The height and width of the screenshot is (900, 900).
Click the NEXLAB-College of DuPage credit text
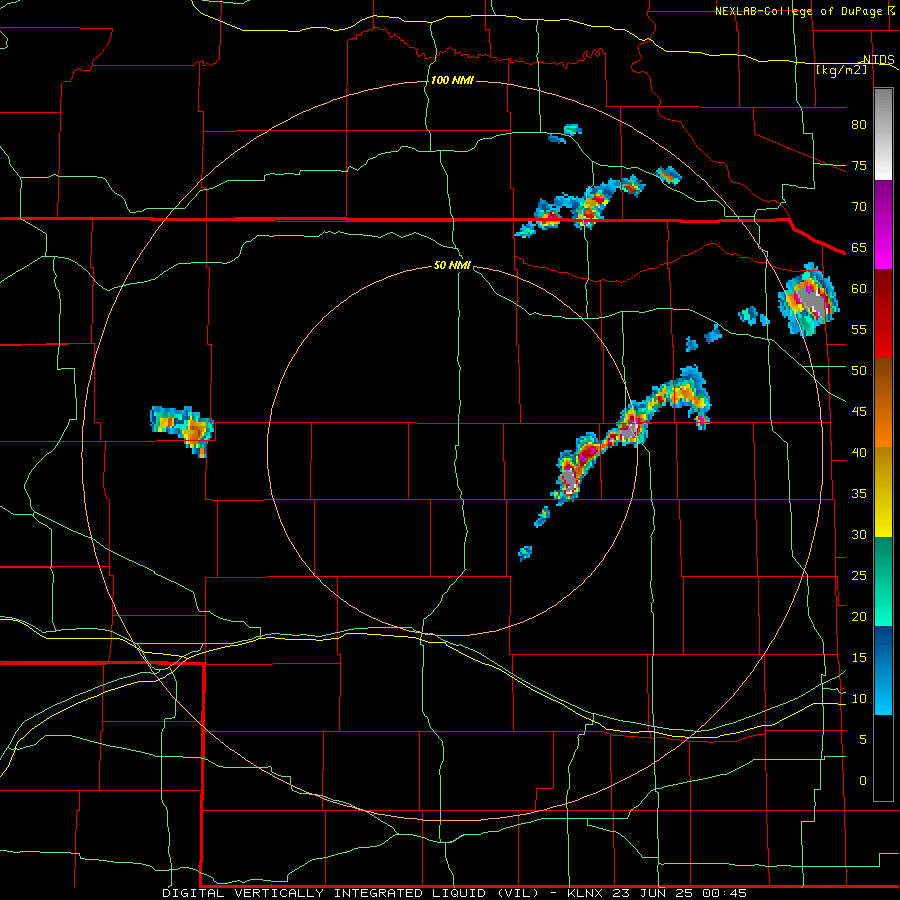798,11
